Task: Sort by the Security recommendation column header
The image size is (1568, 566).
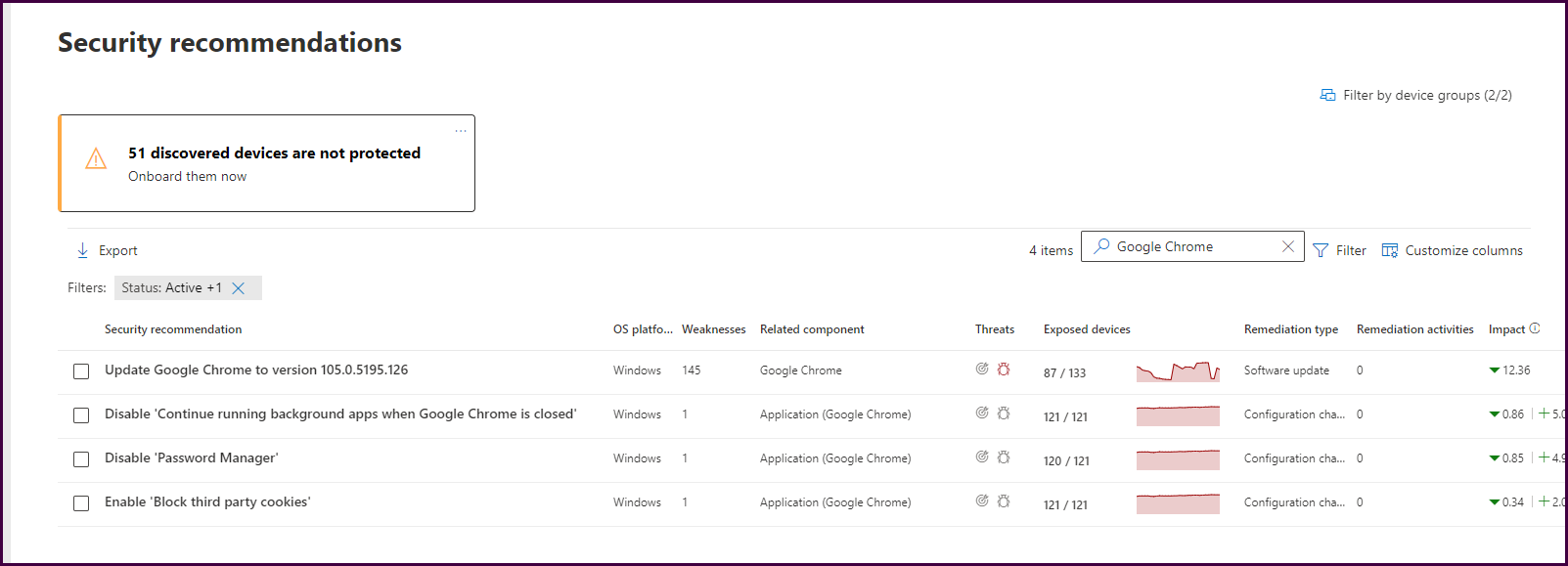Action: (x=173, y=329)
